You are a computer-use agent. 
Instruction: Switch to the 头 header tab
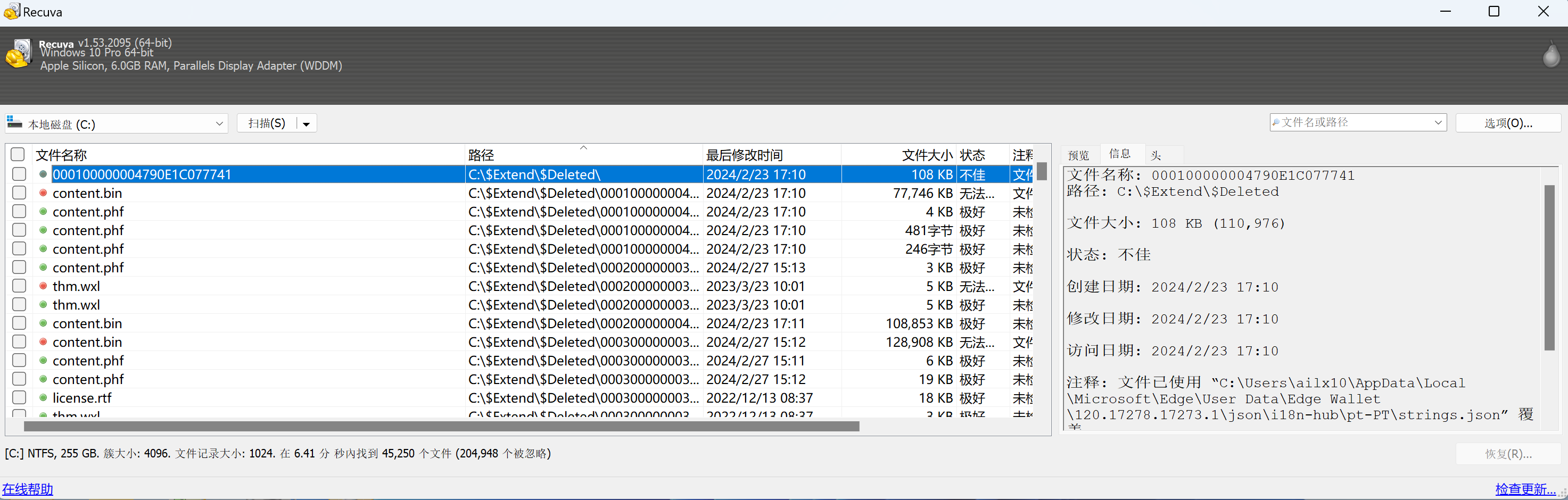1156,155
